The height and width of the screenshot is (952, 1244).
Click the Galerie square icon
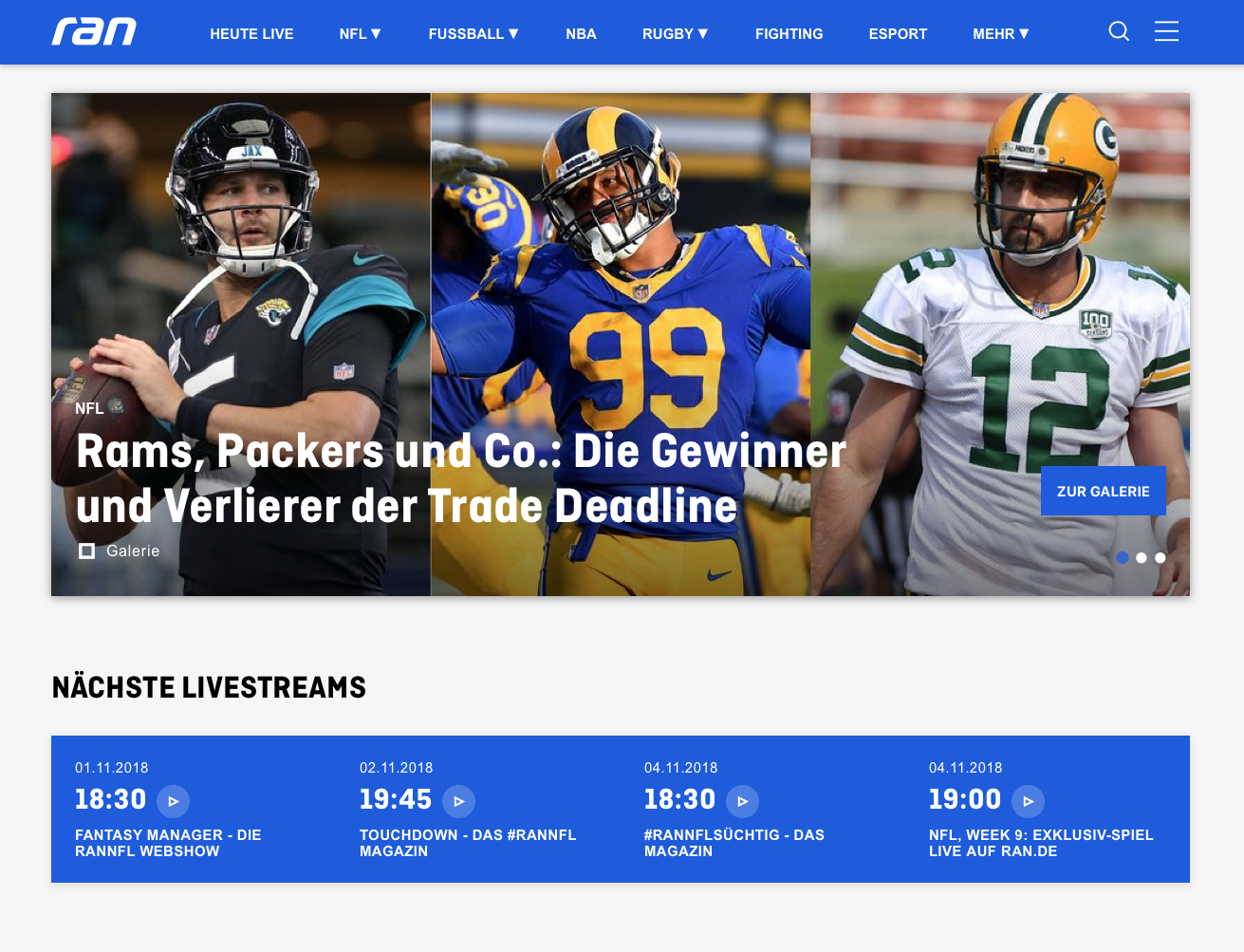(86, 551)
